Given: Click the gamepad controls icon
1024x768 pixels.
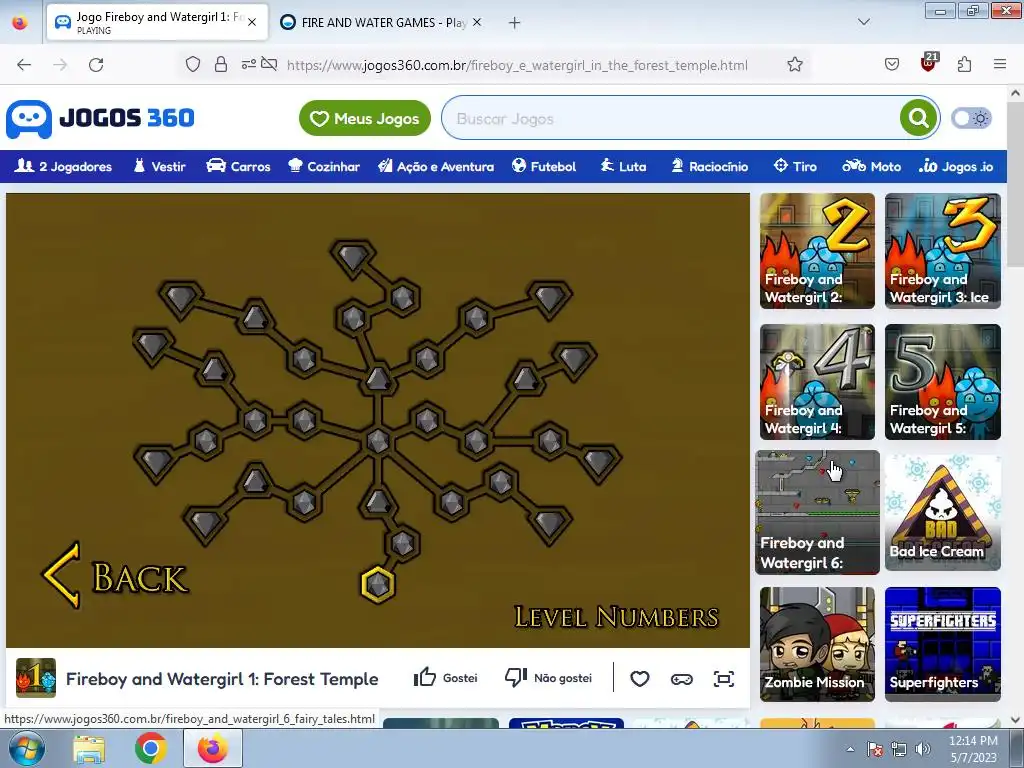Looking at the screenshot, I should [x=681, y=679].
